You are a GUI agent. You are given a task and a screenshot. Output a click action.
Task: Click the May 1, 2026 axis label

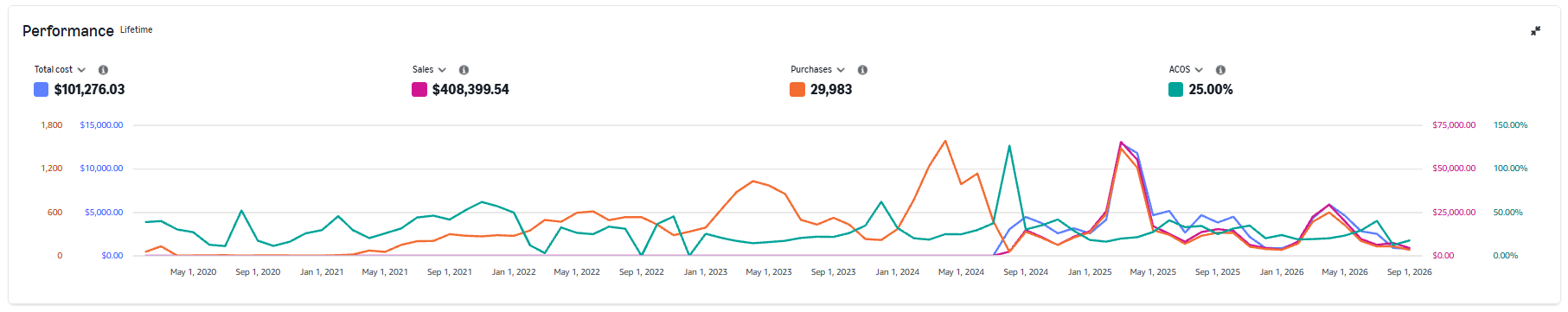[1345, 272]
